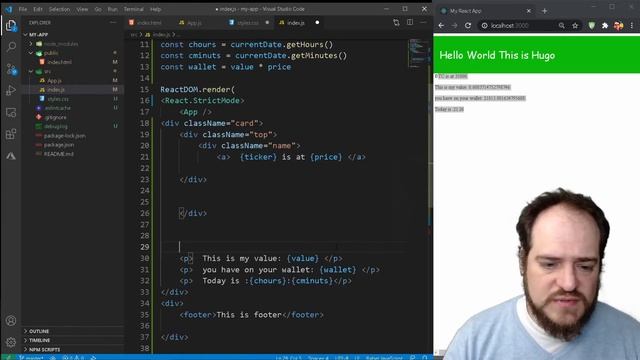Open package-lock.json in the file tree
This screenshot has width=640, height=360.
coord(64,136)
